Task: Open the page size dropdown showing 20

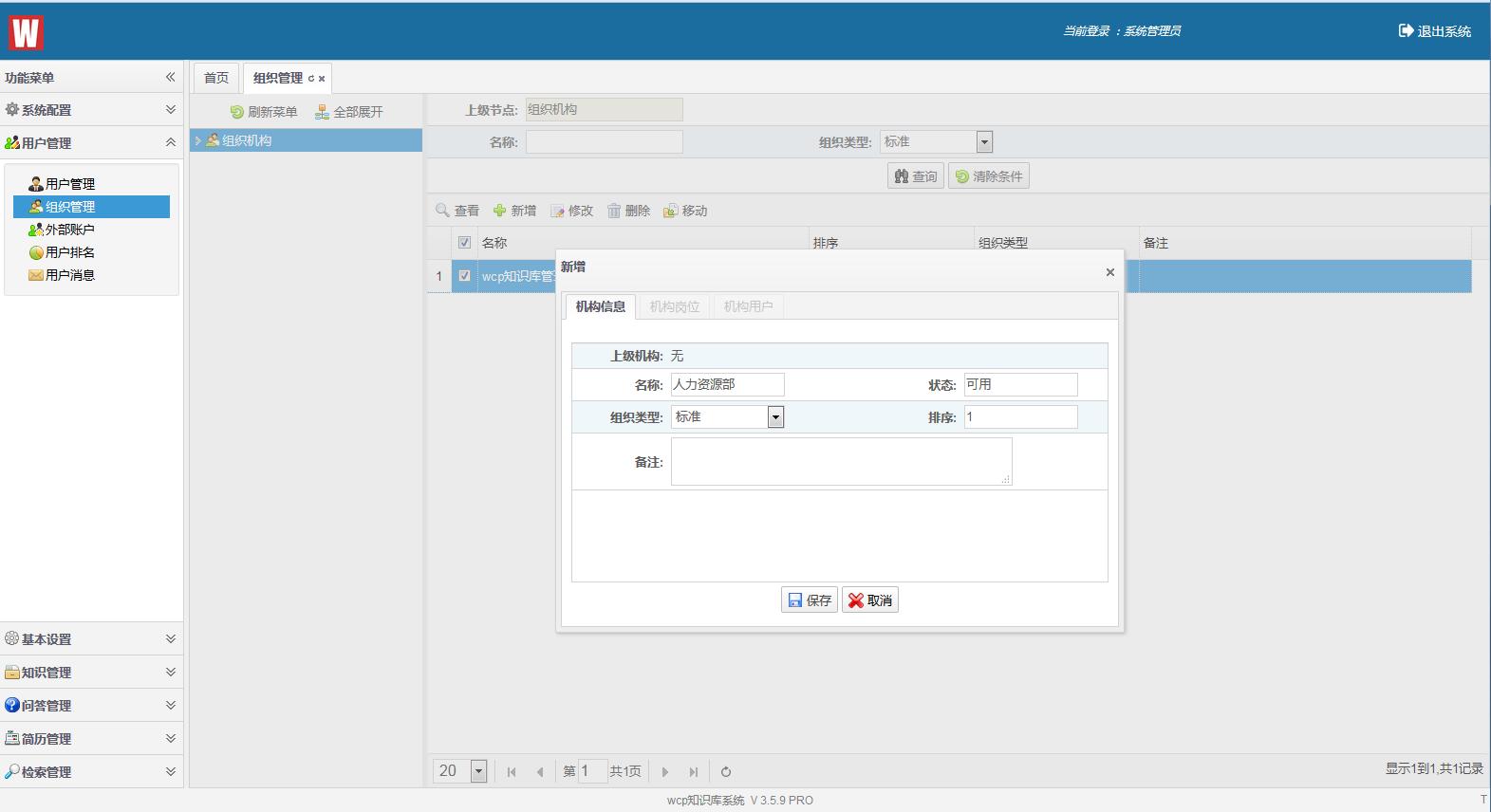Action: tap(478, 771)
